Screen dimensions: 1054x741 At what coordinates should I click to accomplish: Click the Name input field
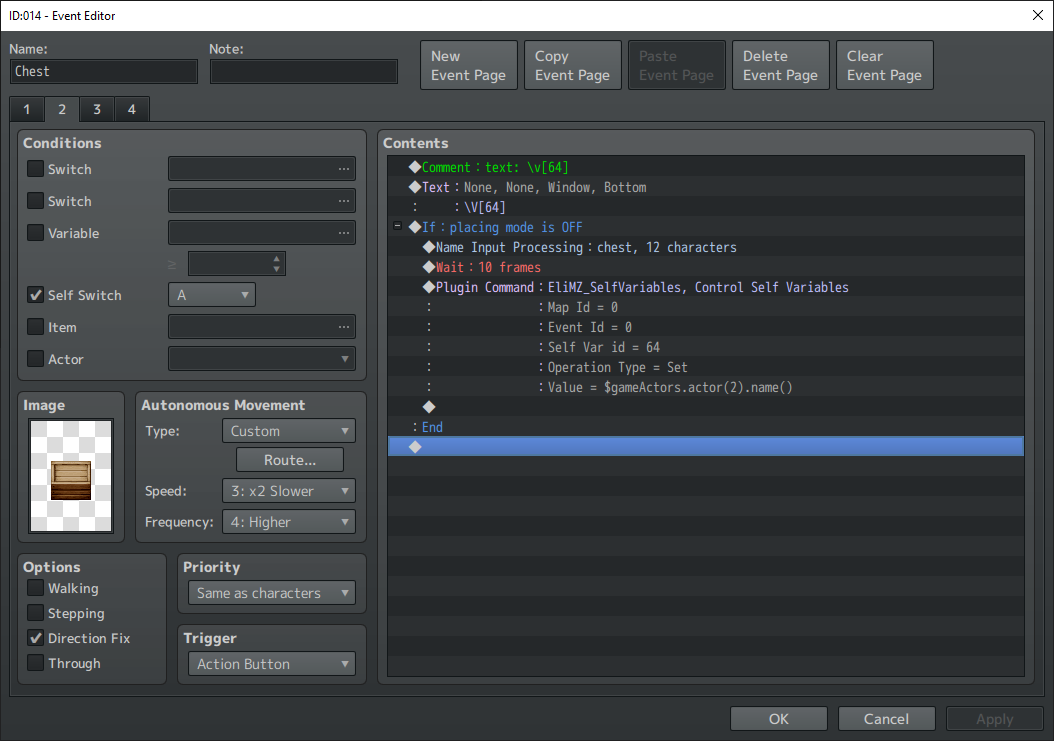click(104, 72)
